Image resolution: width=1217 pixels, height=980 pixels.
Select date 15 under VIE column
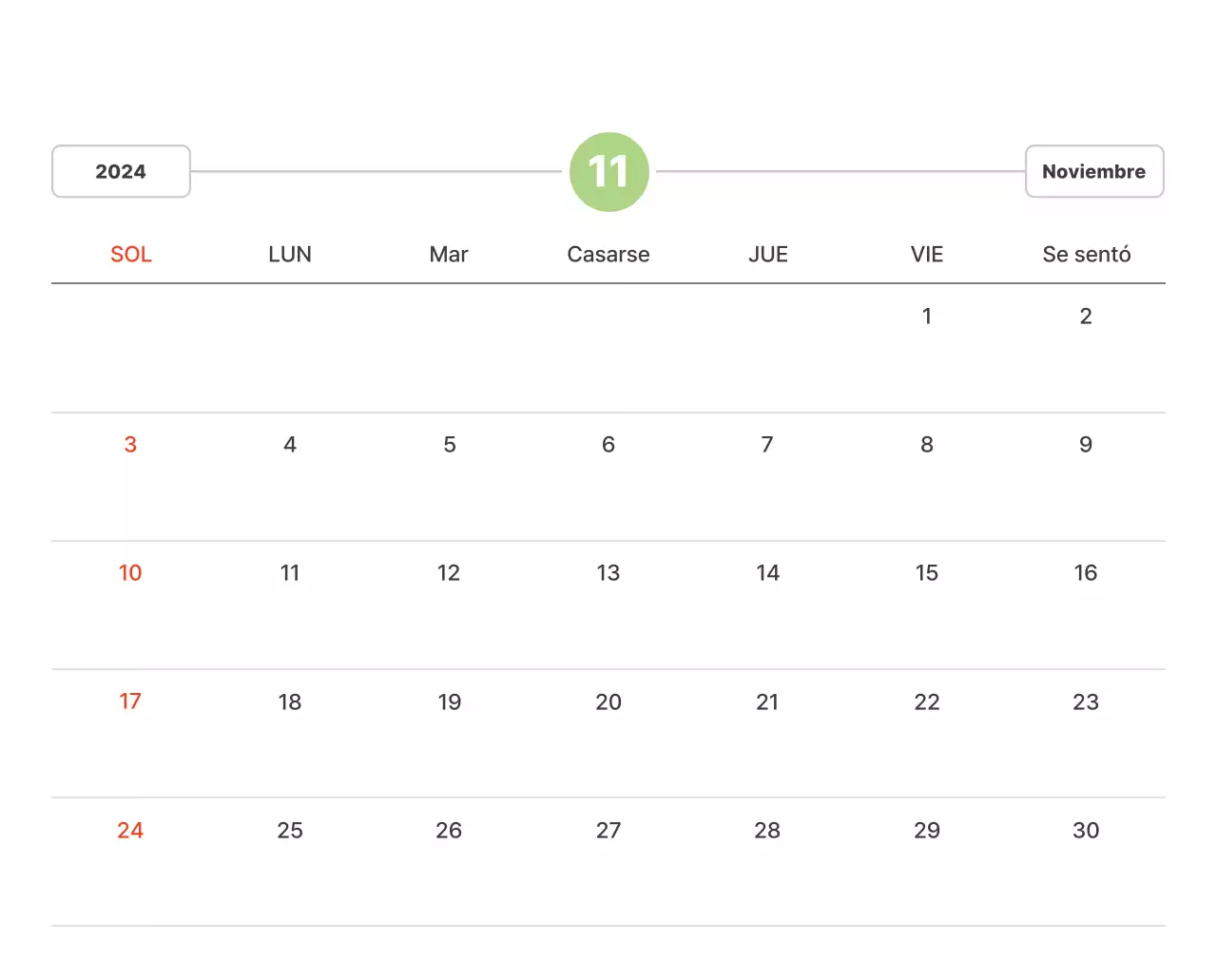click(927, 573)
